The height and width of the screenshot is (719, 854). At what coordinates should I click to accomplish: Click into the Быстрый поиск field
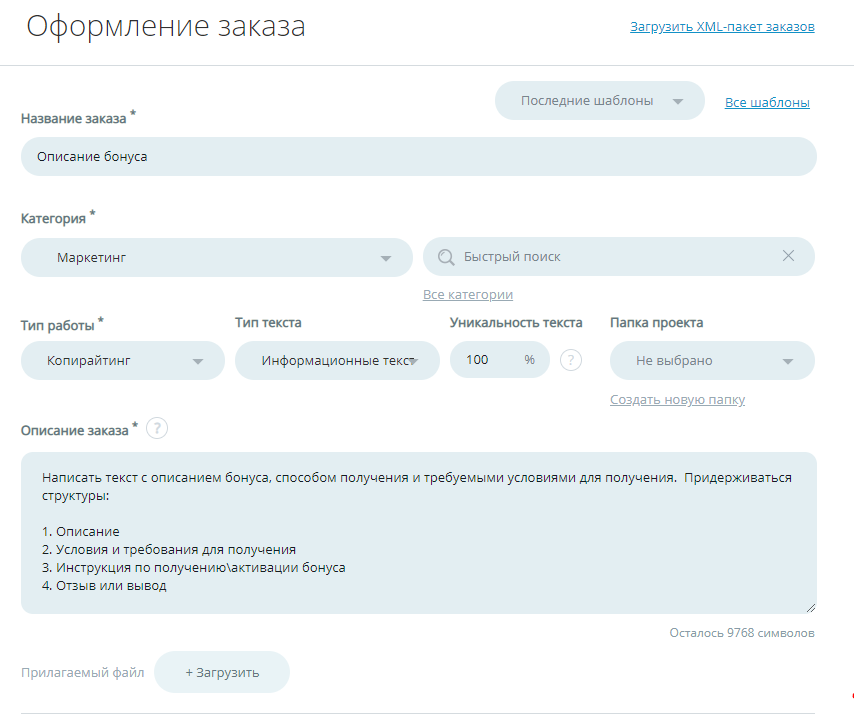coord(619,257)
